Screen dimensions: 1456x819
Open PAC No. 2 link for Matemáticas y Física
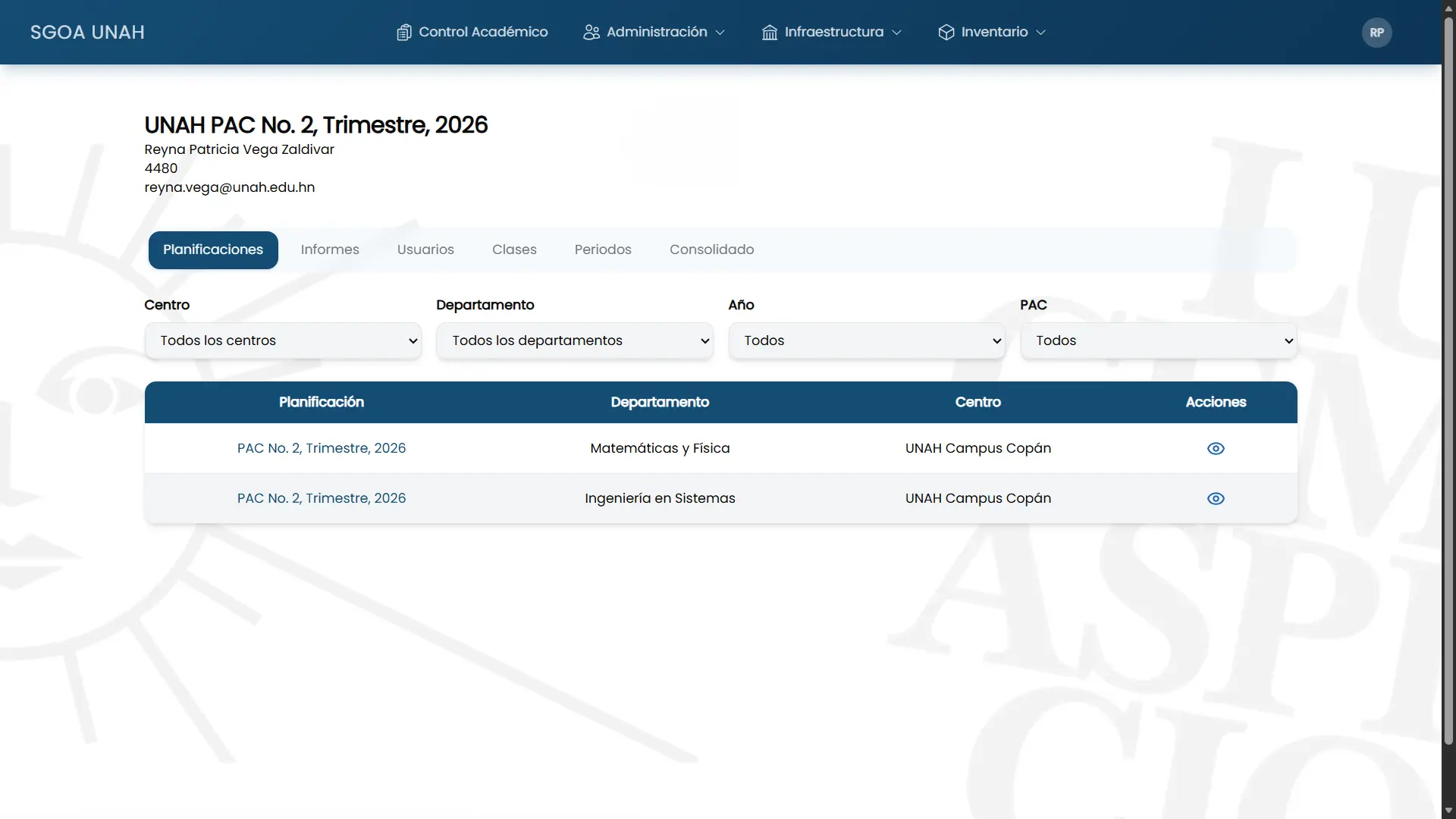pos(322,448)
